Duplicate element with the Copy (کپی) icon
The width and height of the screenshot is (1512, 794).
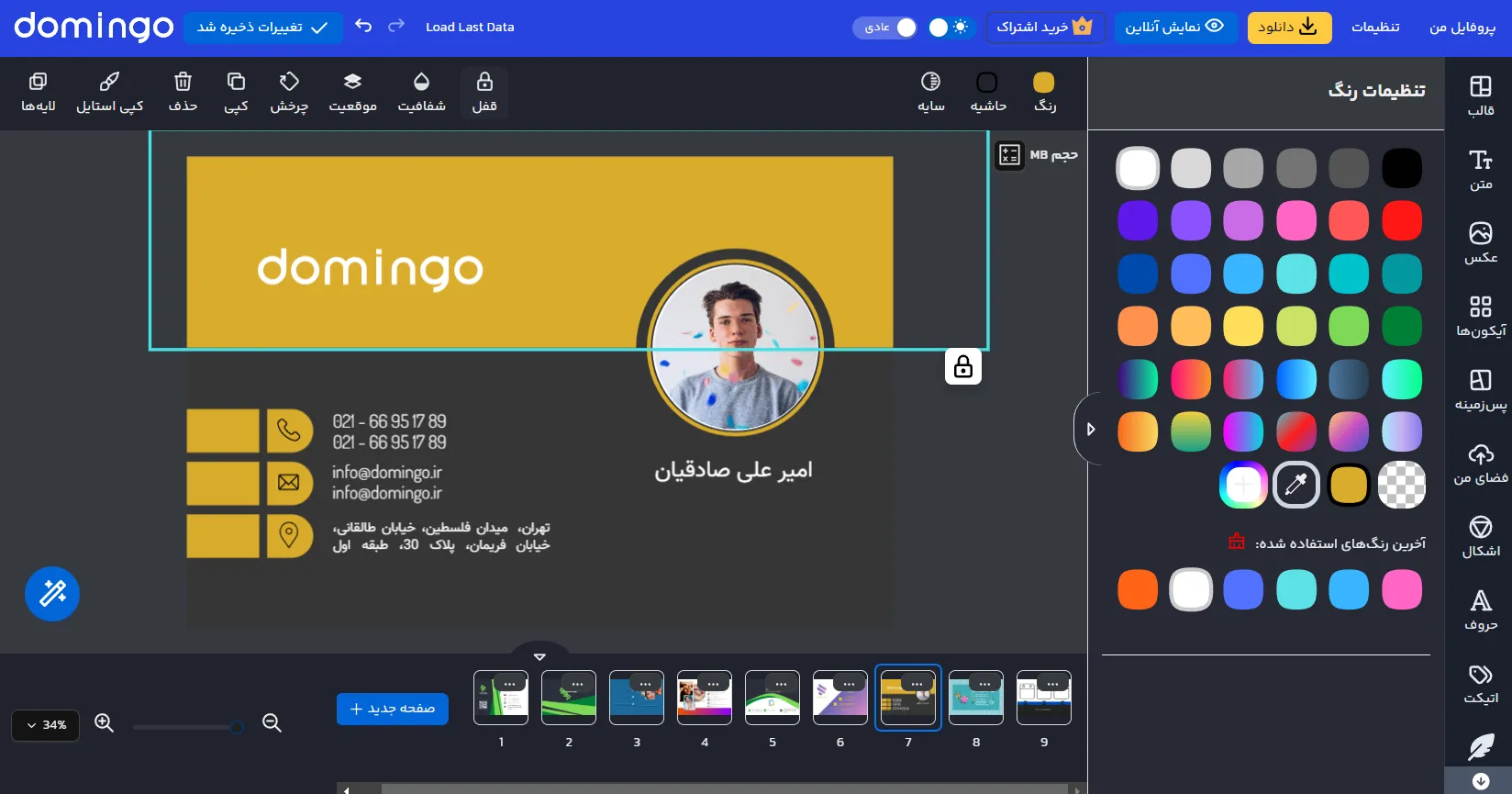(236, 93)
